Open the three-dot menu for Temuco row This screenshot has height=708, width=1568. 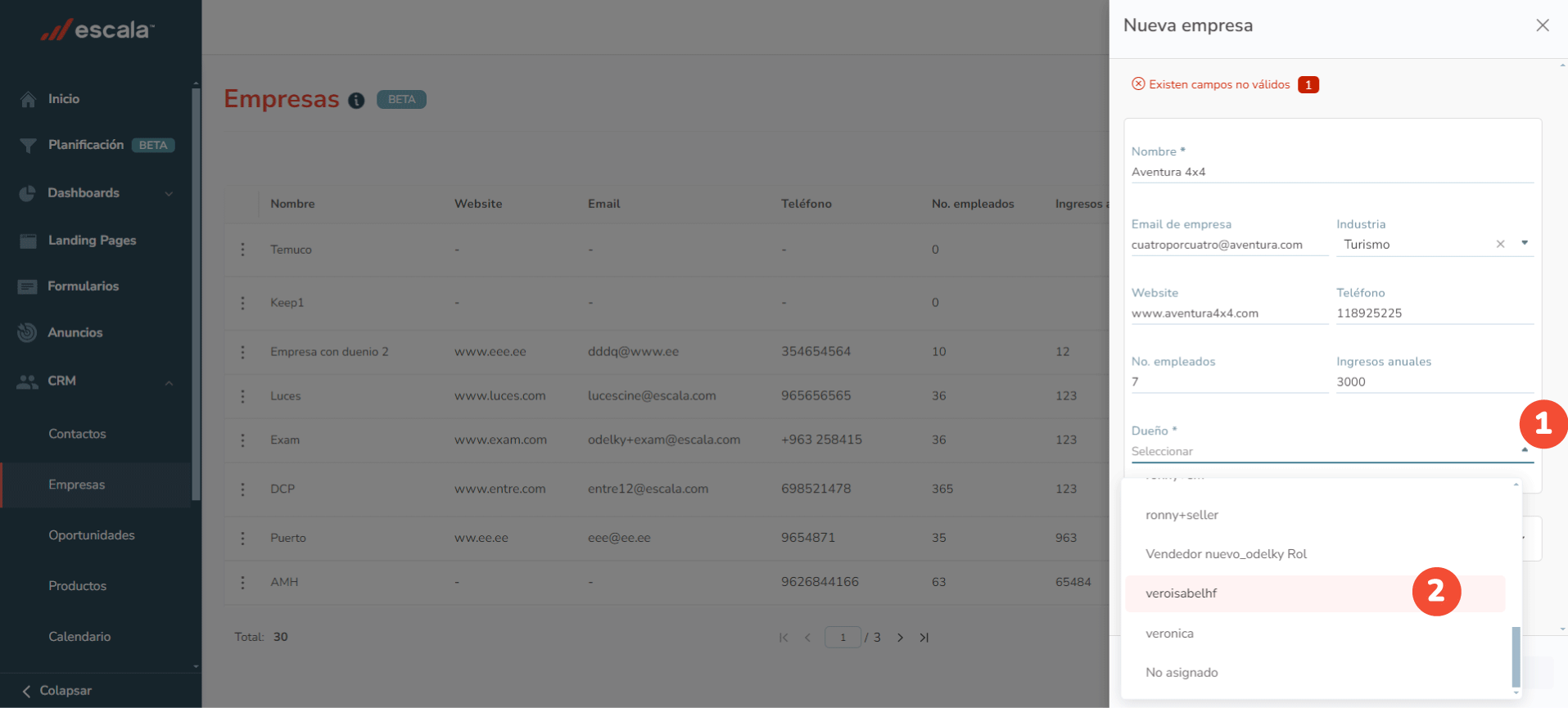pyautogui.click(x=242, y=250)
